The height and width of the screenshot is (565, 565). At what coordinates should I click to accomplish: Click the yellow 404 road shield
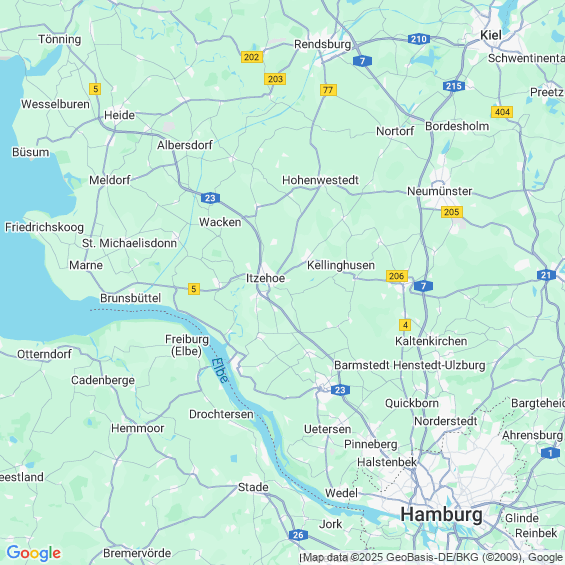(x=502, y=112)
